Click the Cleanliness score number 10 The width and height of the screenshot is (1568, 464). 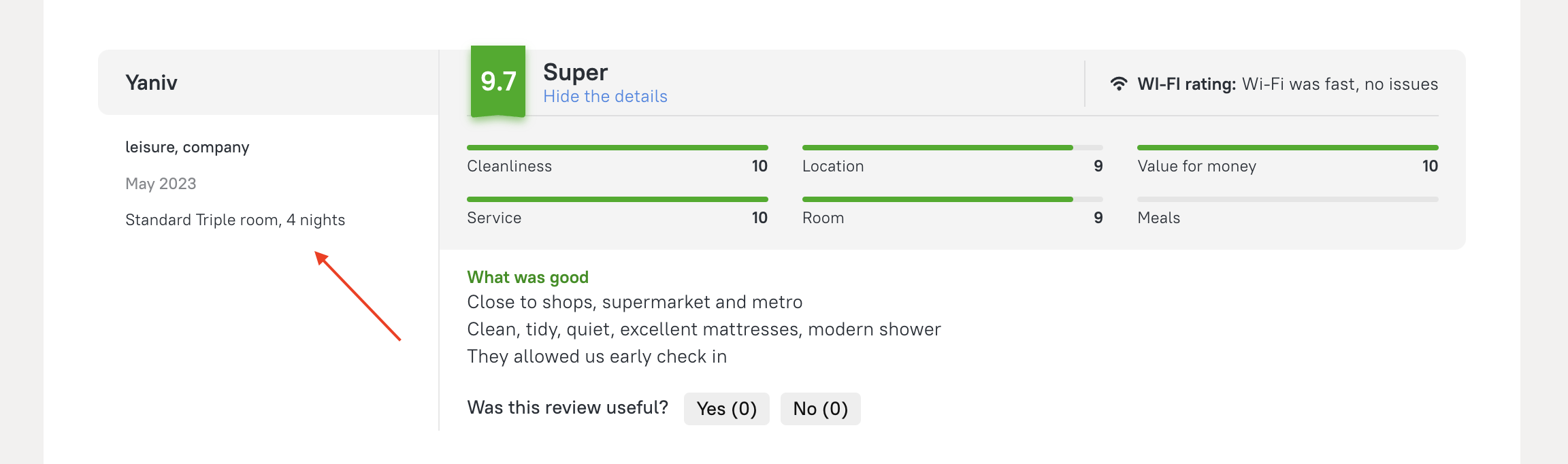[759, 166]
